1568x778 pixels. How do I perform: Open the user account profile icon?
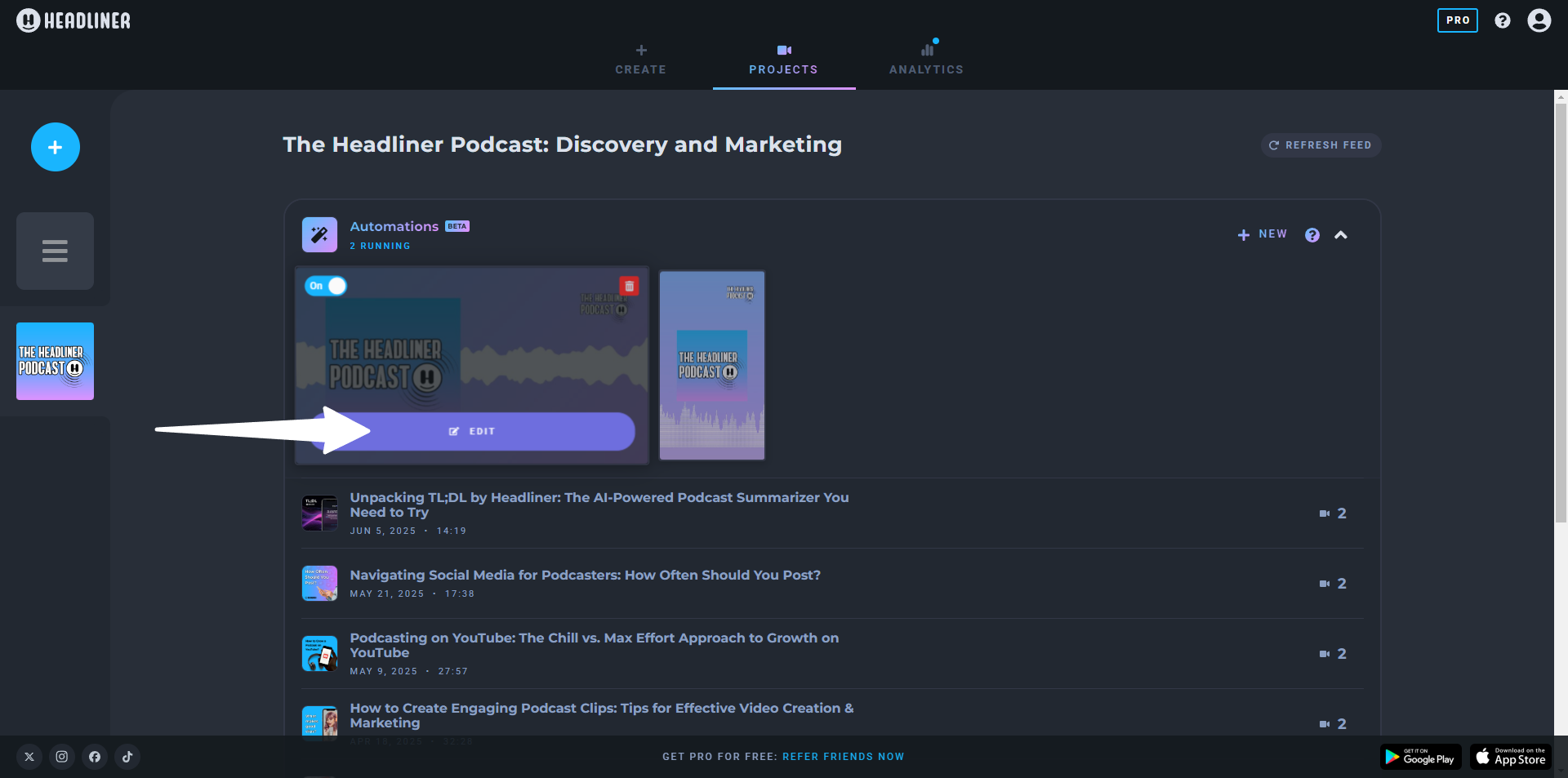(1539, 20)
